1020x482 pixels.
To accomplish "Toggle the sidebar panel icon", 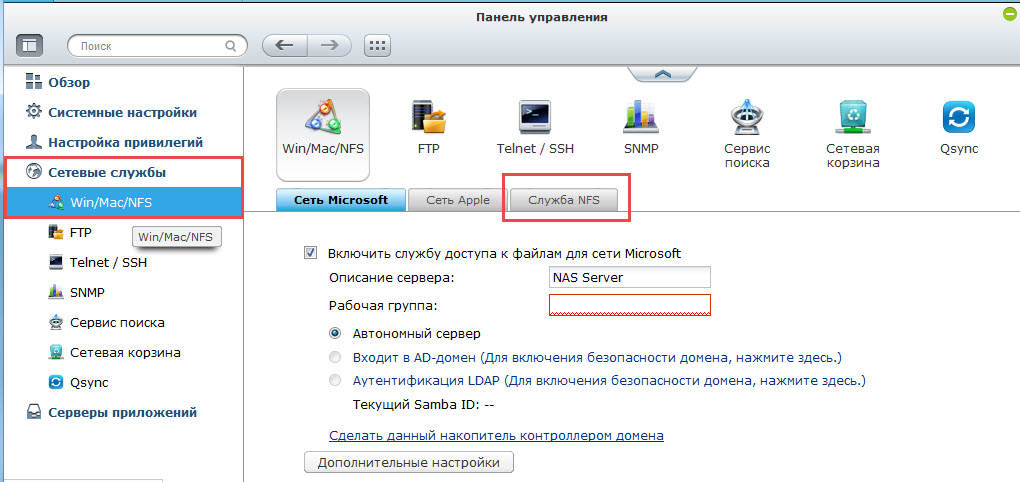I will tap(29, 46).
